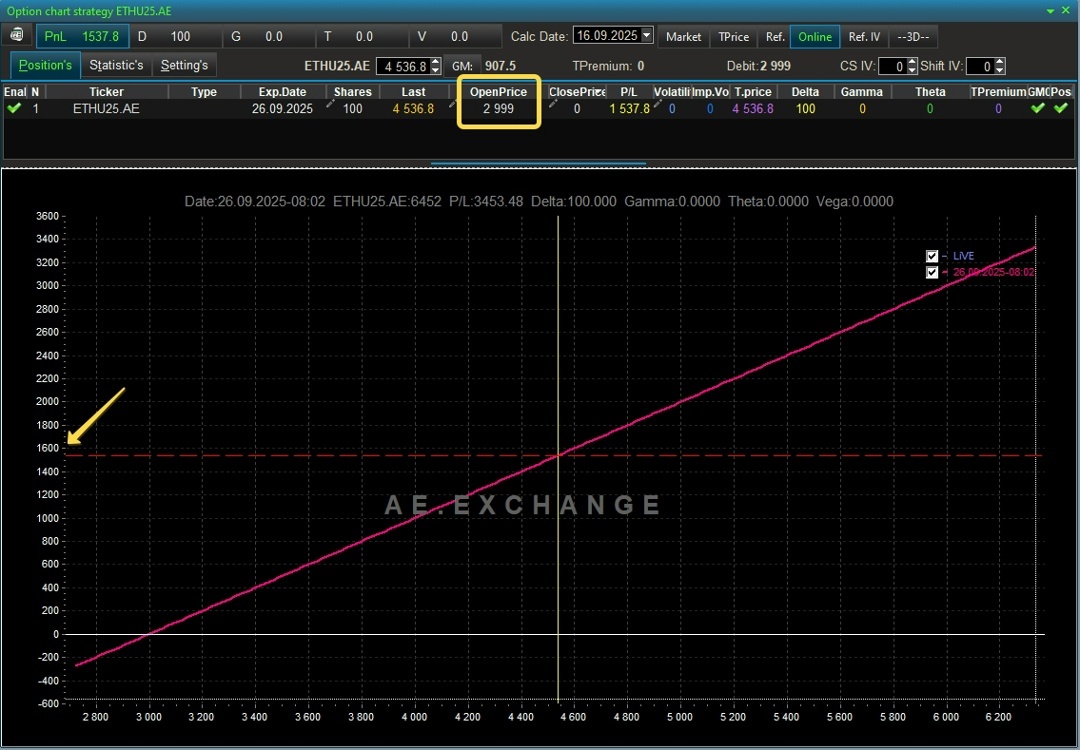
Task: Uncheck the 26.09.2025-08:02 legend checkbox
Action: click(x=932, y=272)
